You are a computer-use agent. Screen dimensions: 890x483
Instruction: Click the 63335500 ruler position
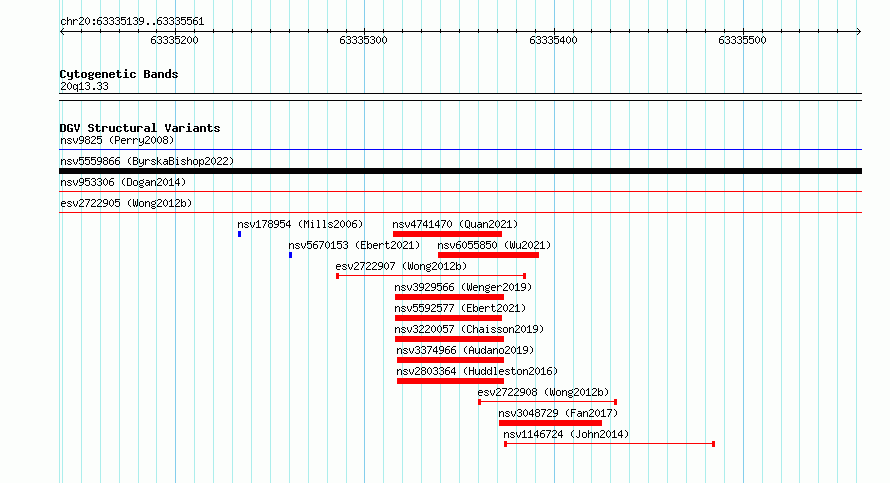coord(742,40)
